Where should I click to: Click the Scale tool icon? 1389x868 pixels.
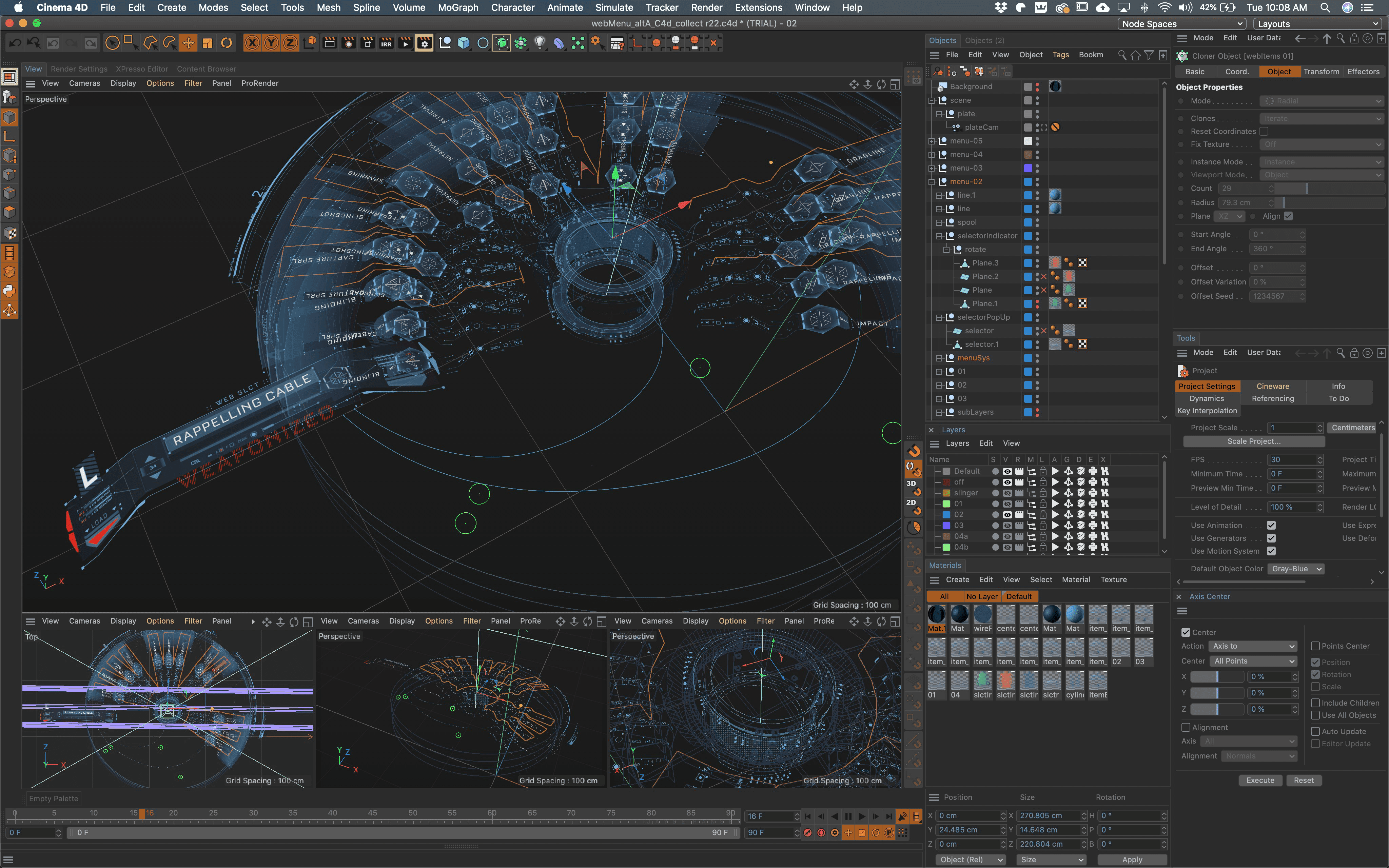click(x=208, y=43)
